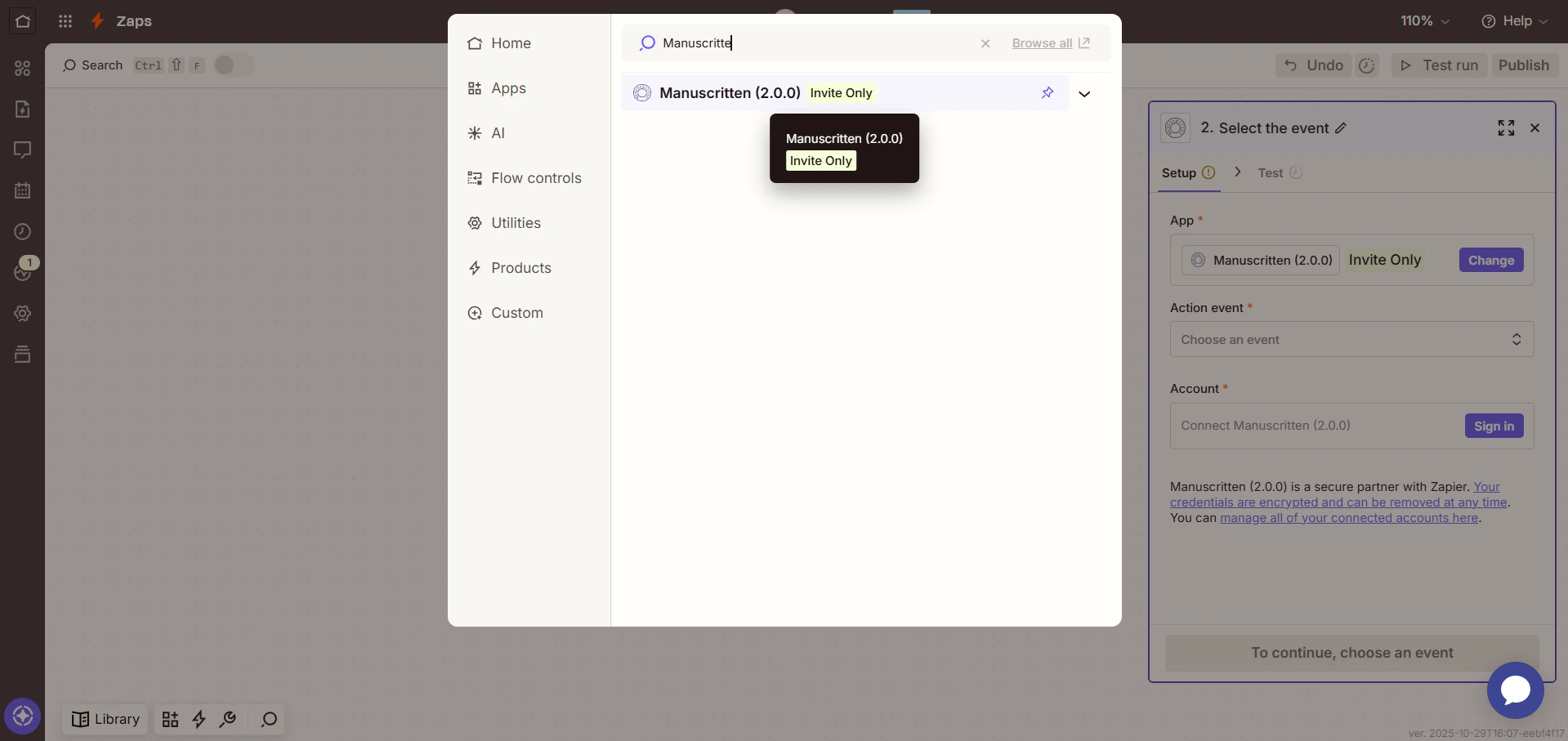Open canvas search via the magnifier icon
1568x741 pixels.
point(267,720)
